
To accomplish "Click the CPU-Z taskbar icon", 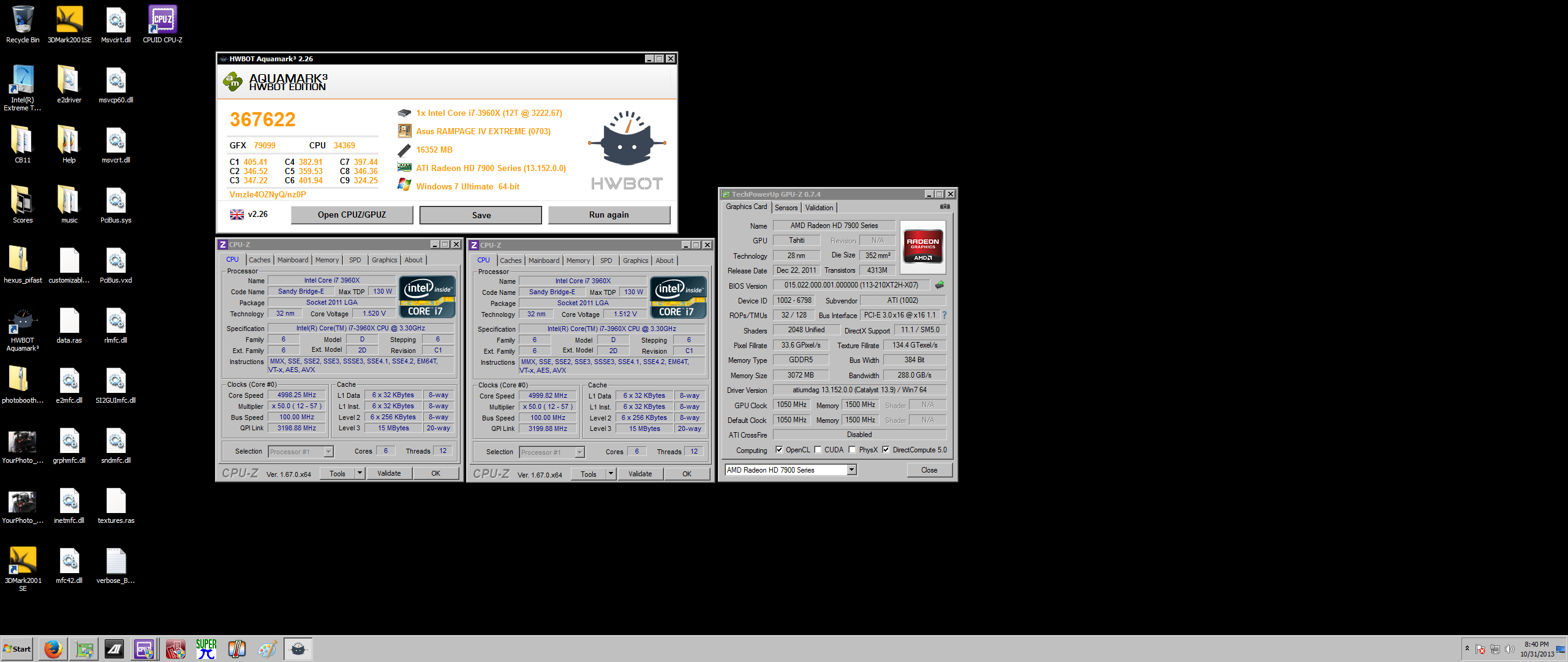I will pos(144,649).
